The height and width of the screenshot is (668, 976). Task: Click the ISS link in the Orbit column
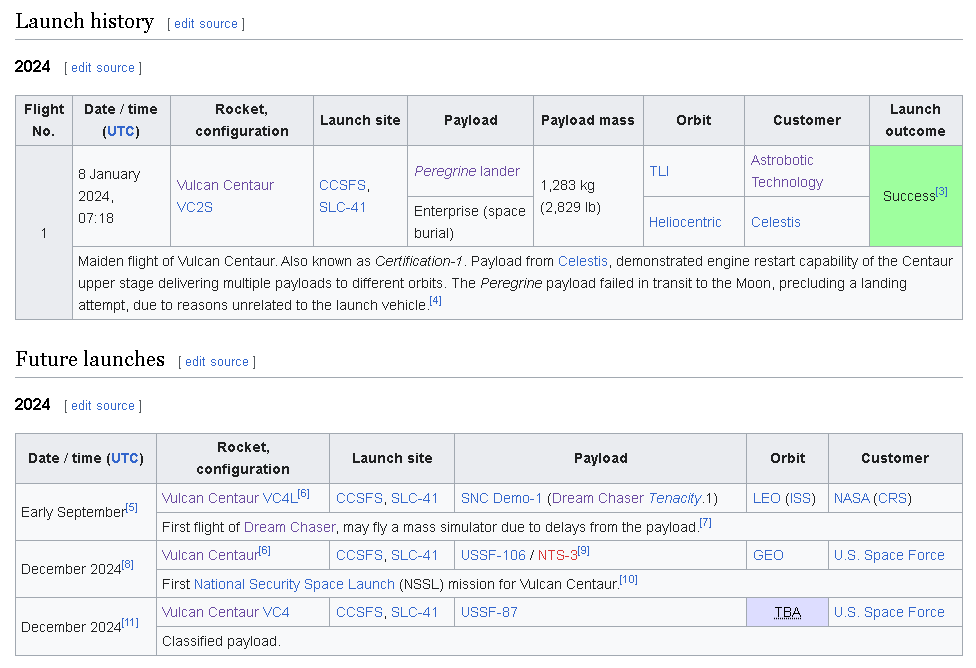pyautogui.click(x=800, y=499)
